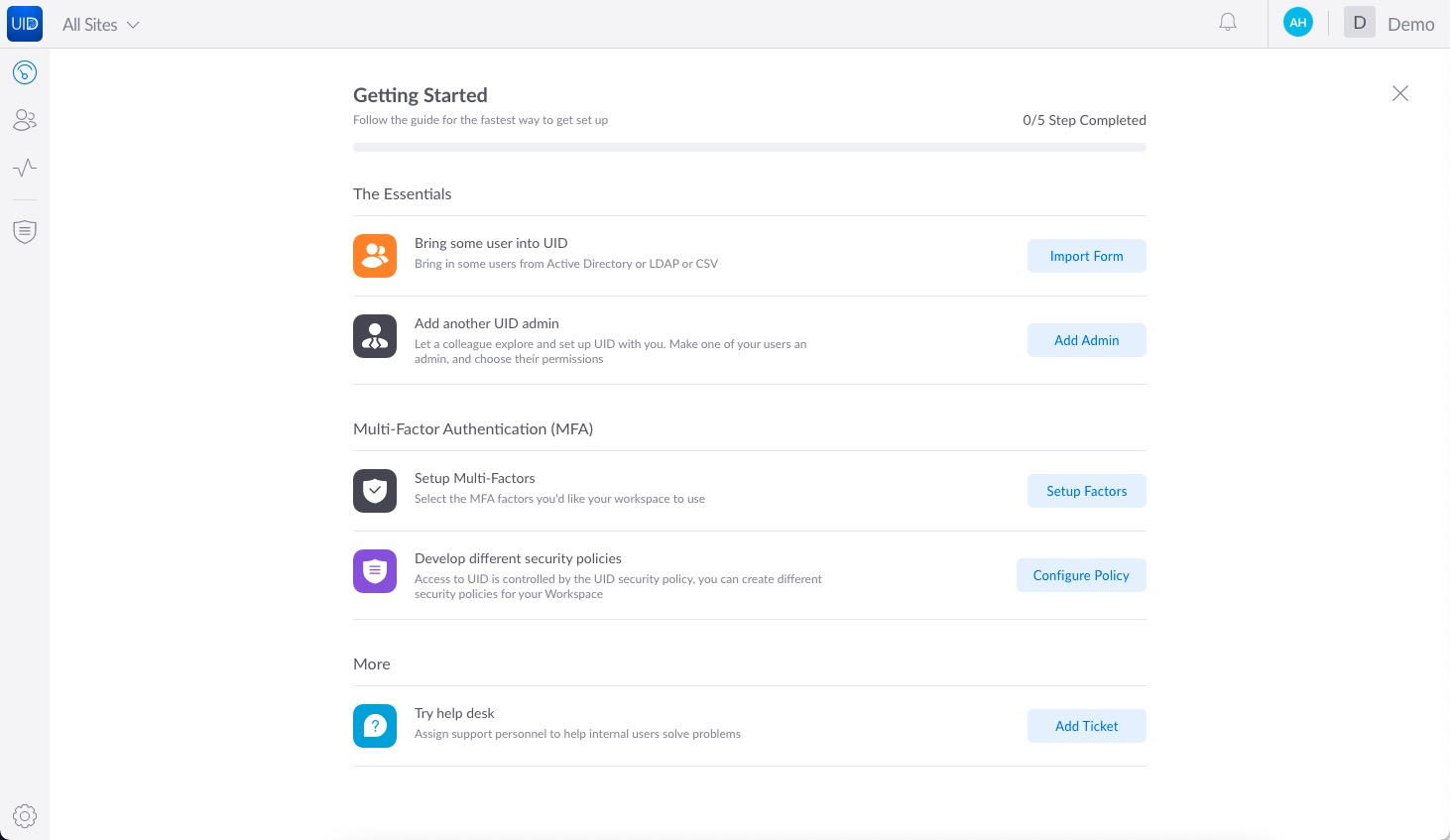Click The Essentials section heading
Screen dimensions: 1450x840
(x=402, y=193)
